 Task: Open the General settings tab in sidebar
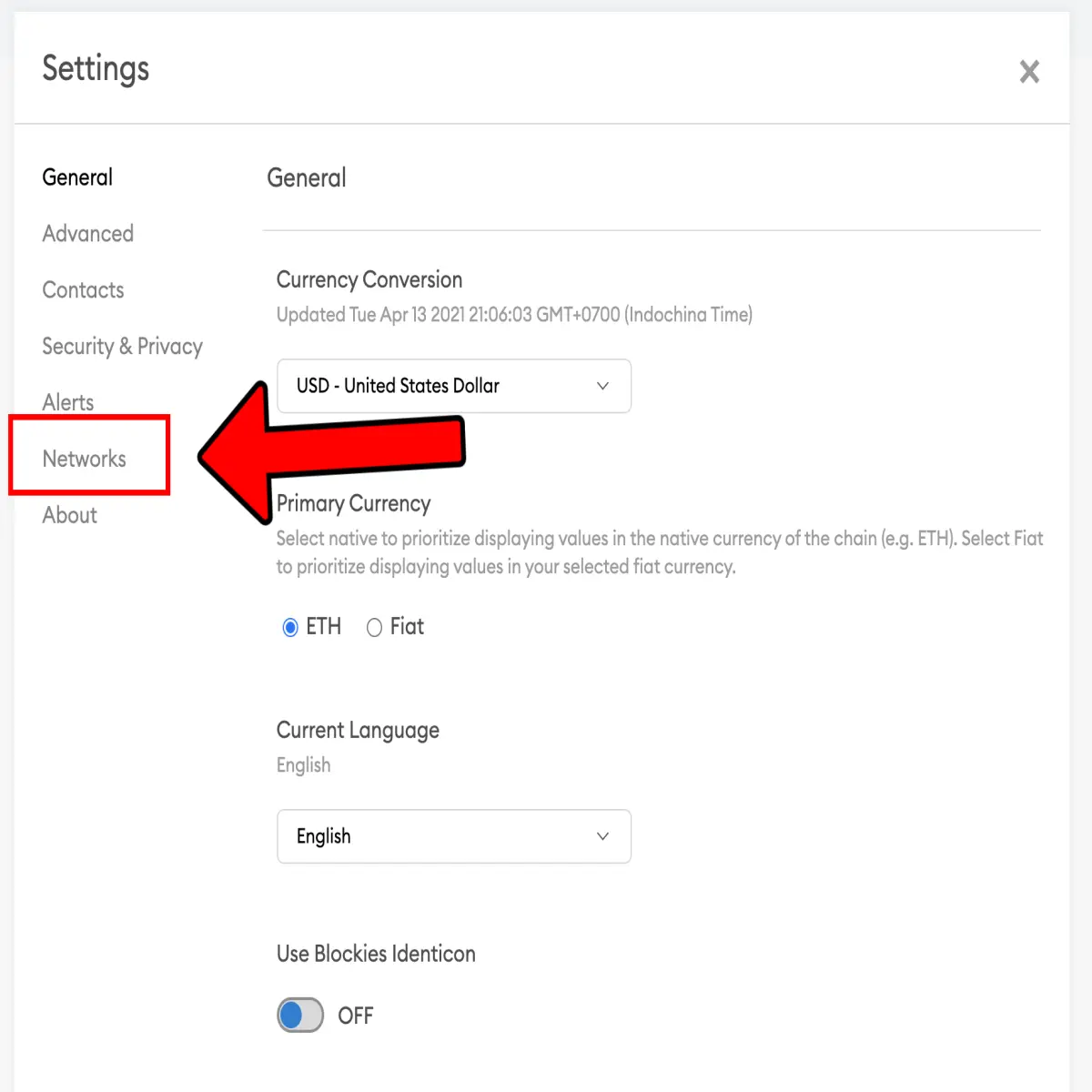[77, 177]
